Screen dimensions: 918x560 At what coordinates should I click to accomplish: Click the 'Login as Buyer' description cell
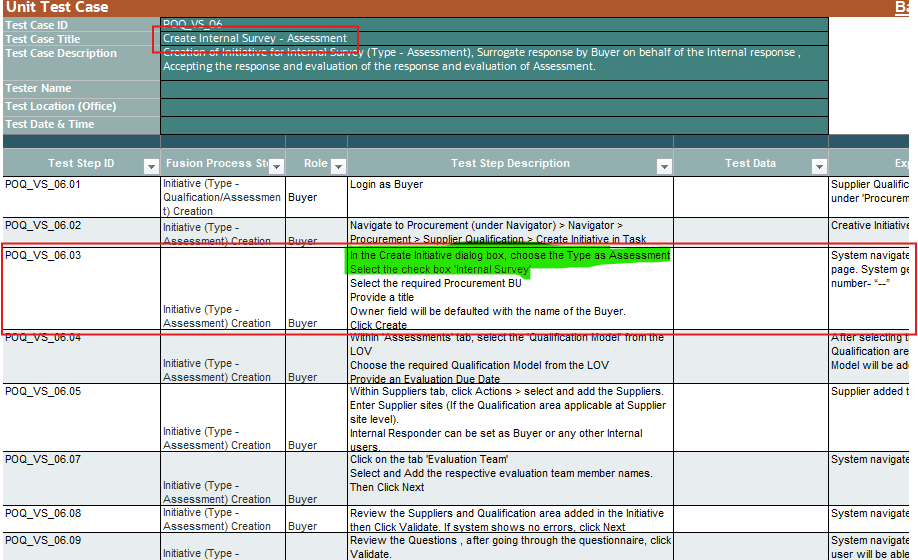510,197
